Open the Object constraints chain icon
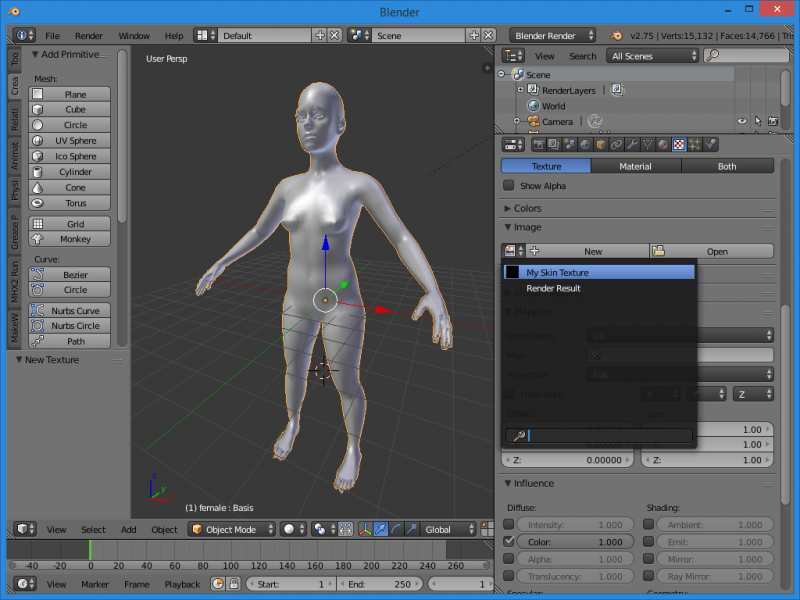The image size is (800, 600). pyautogui.click(x=617, y=144)
